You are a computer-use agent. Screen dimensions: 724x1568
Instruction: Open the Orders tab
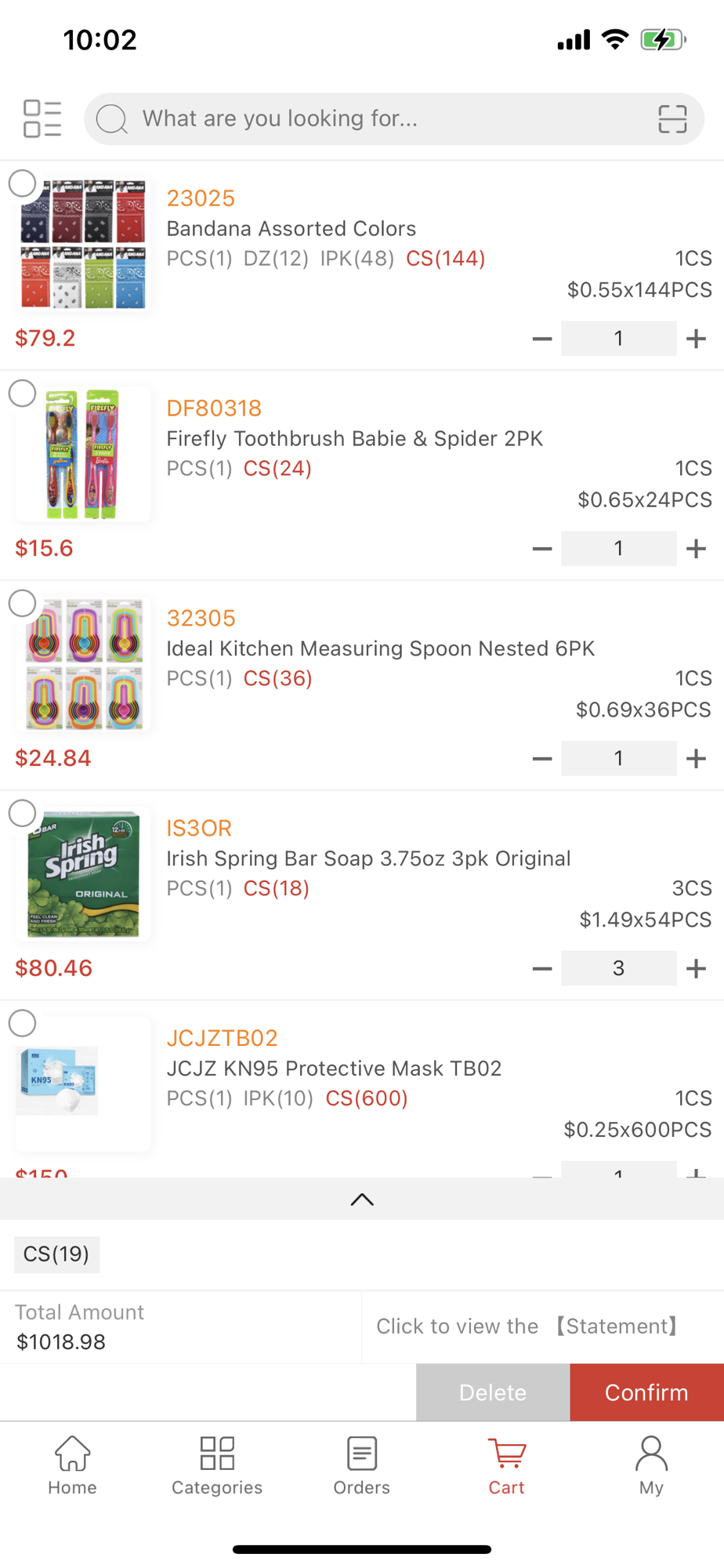pyautogui.click(x=361, y=1466)
